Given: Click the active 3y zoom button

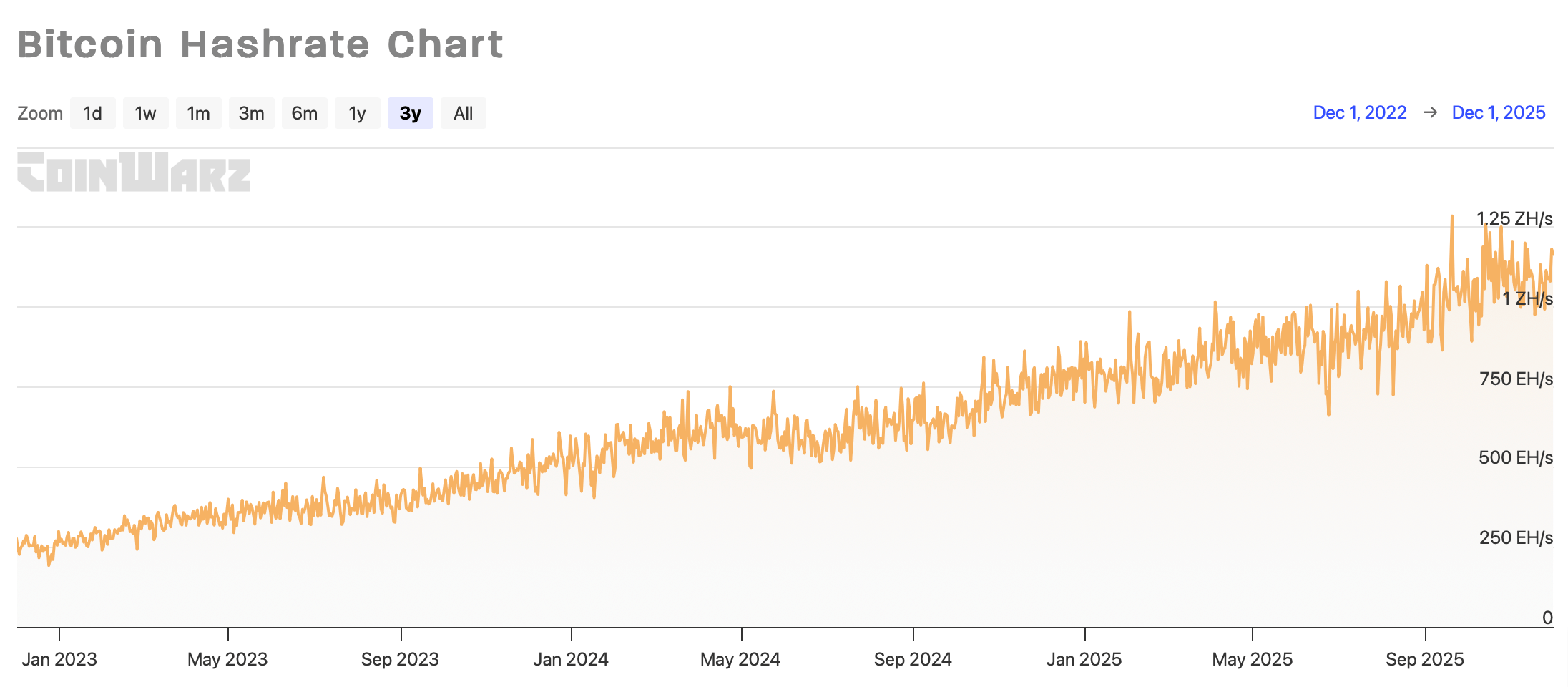Looking at the screenshot, I should click(410, 113).
